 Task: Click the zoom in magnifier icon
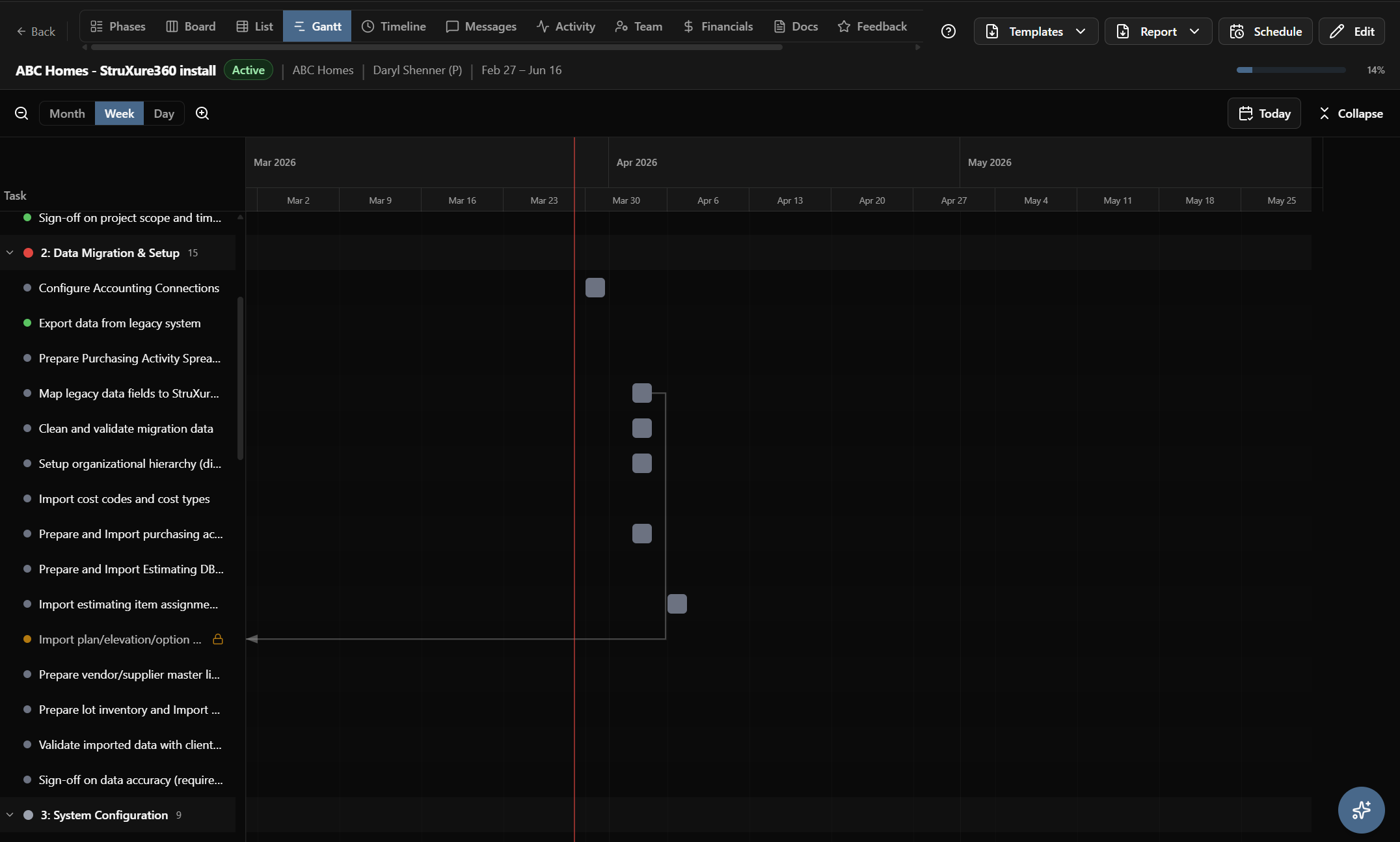pyautogui.click(x=202, y=113)
